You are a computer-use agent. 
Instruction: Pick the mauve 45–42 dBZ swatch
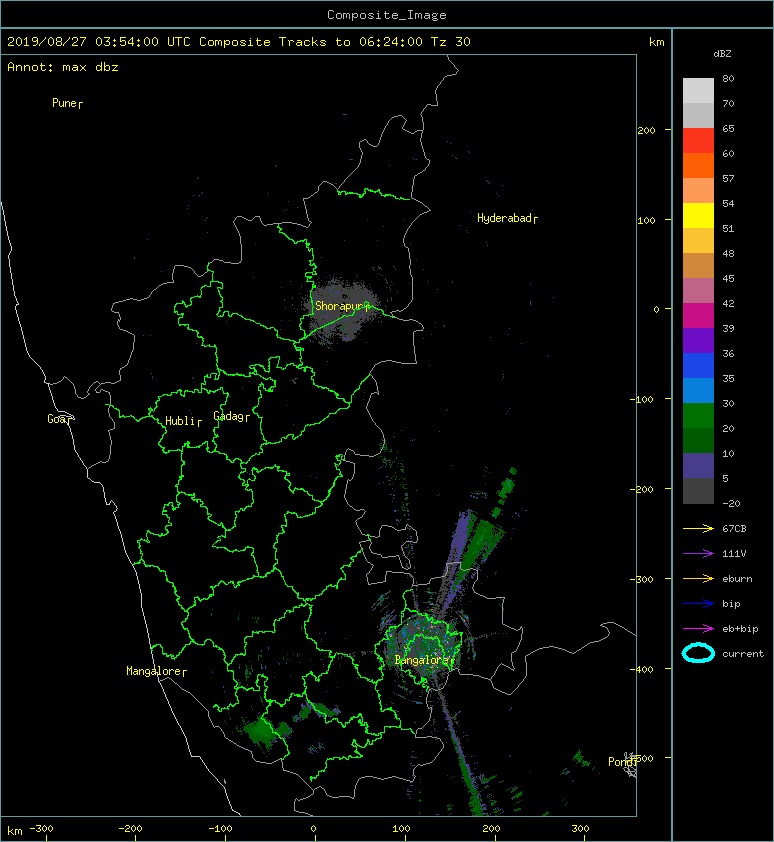[698, 291]
